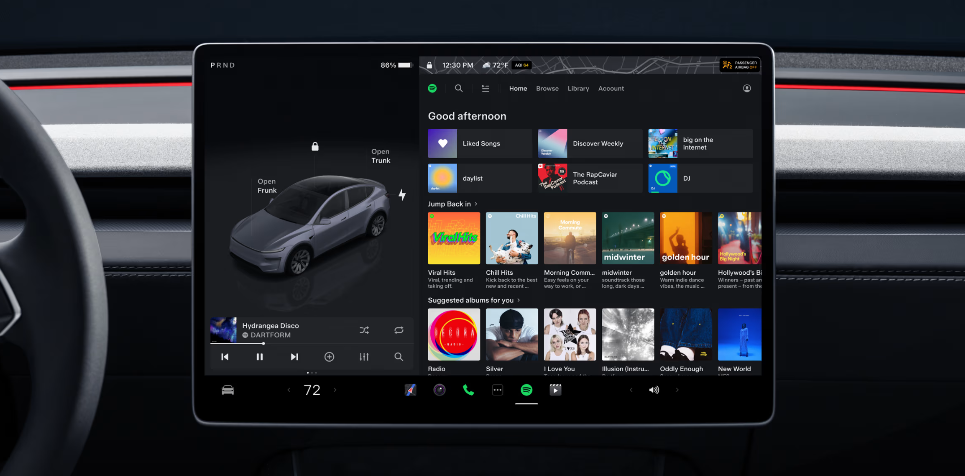
Task: Tap the charging bolt icon beside the car
Action: (402, 195)
